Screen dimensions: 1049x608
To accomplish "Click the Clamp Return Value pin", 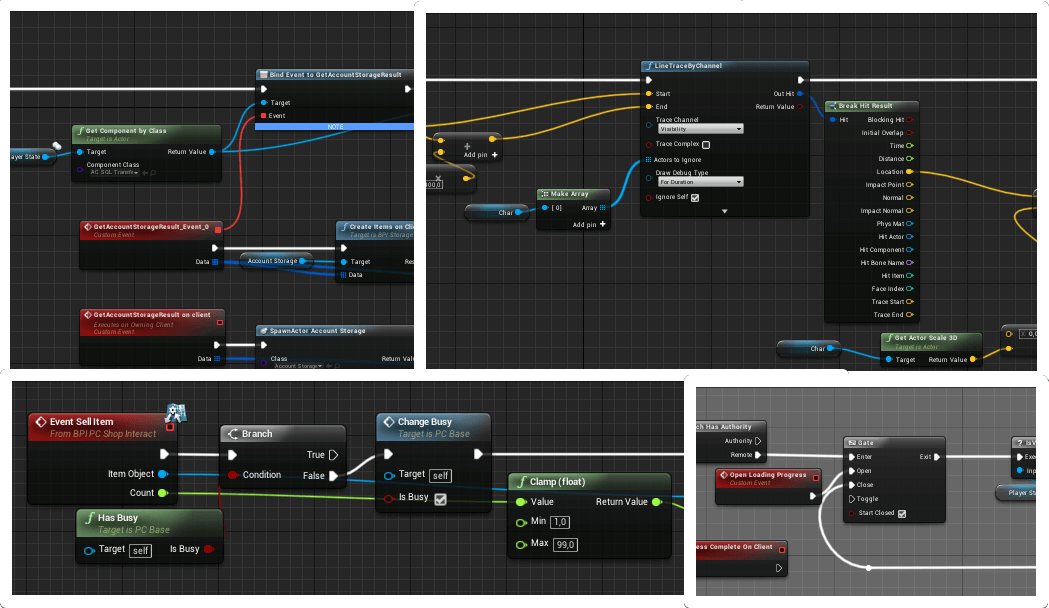I will pyautogui.click(x=657, y=502).
